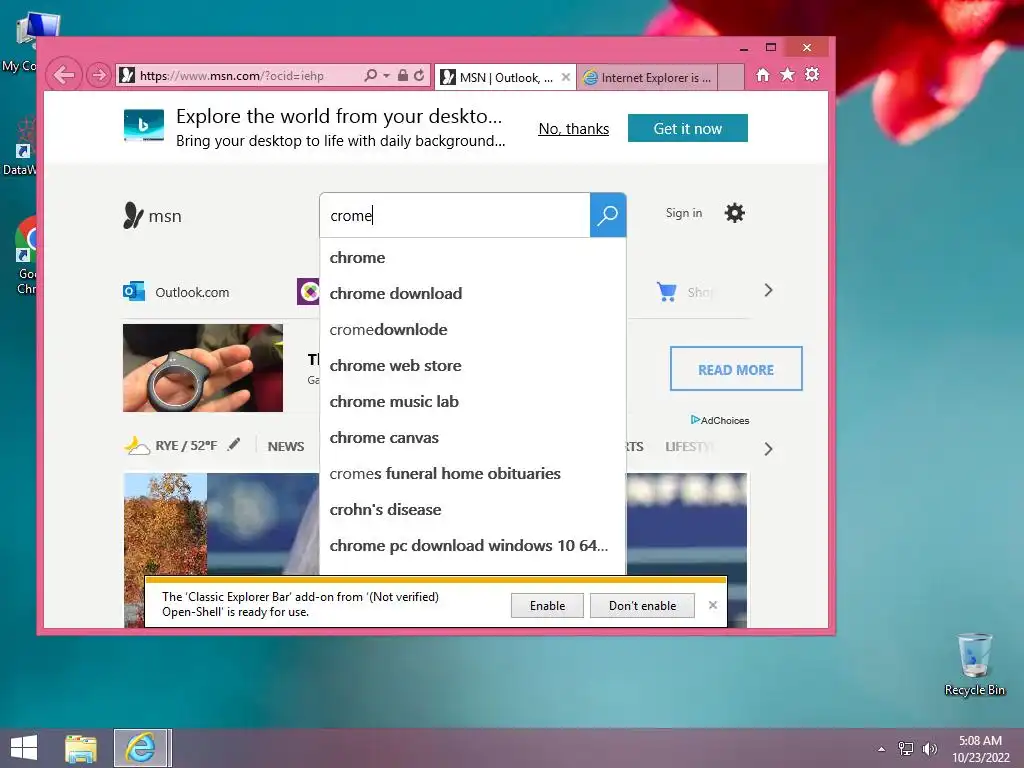Select the 'crohn's disease' suggestion
1024x768 pixels.
pyautogui.click(x=473, y=509)
